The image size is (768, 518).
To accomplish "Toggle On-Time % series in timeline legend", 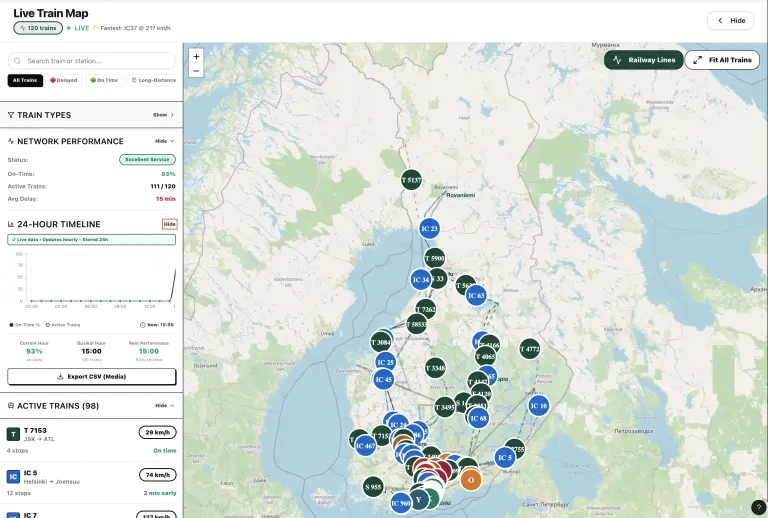I will click(24, 325).
